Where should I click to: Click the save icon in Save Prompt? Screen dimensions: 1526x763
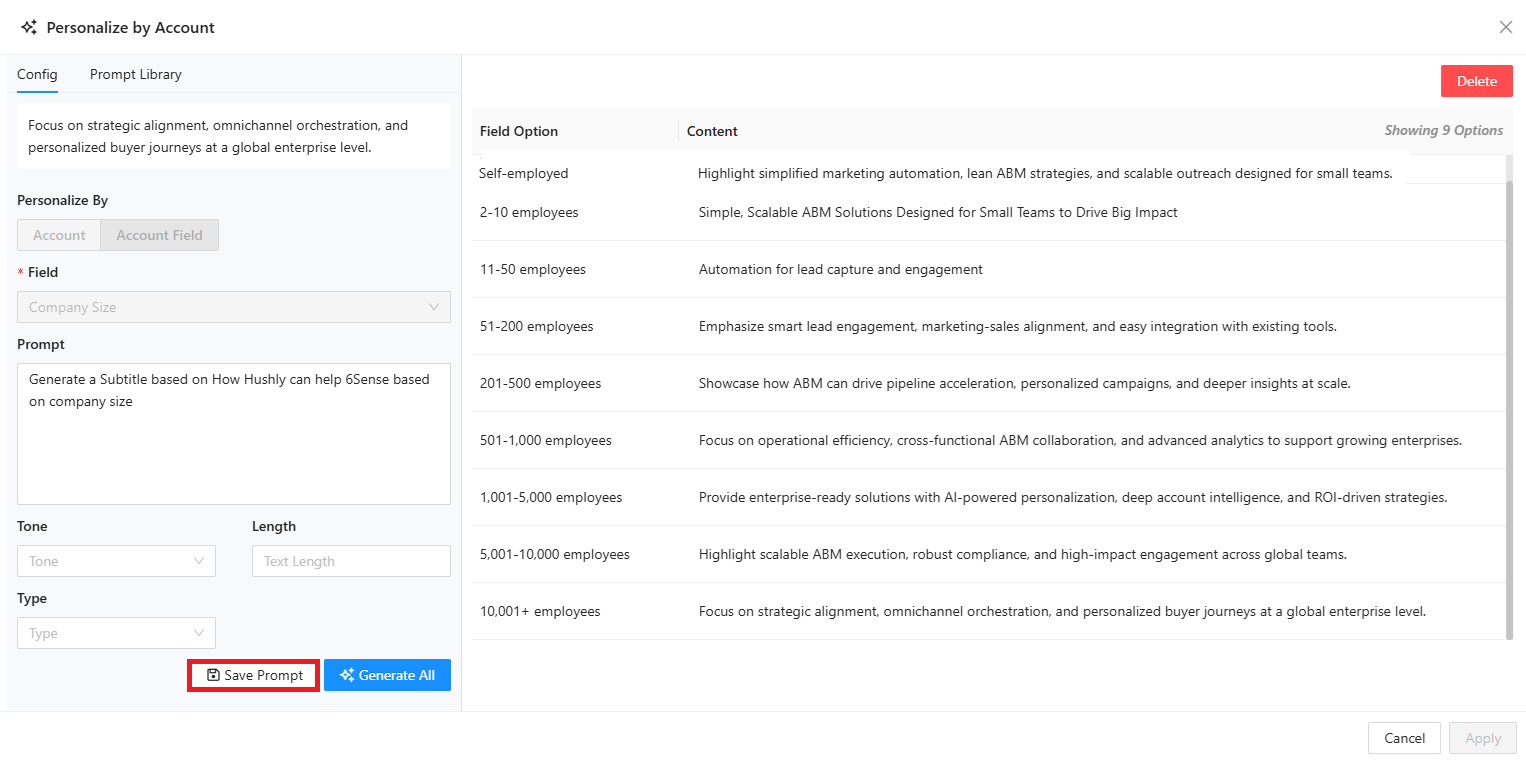(213, 675)
